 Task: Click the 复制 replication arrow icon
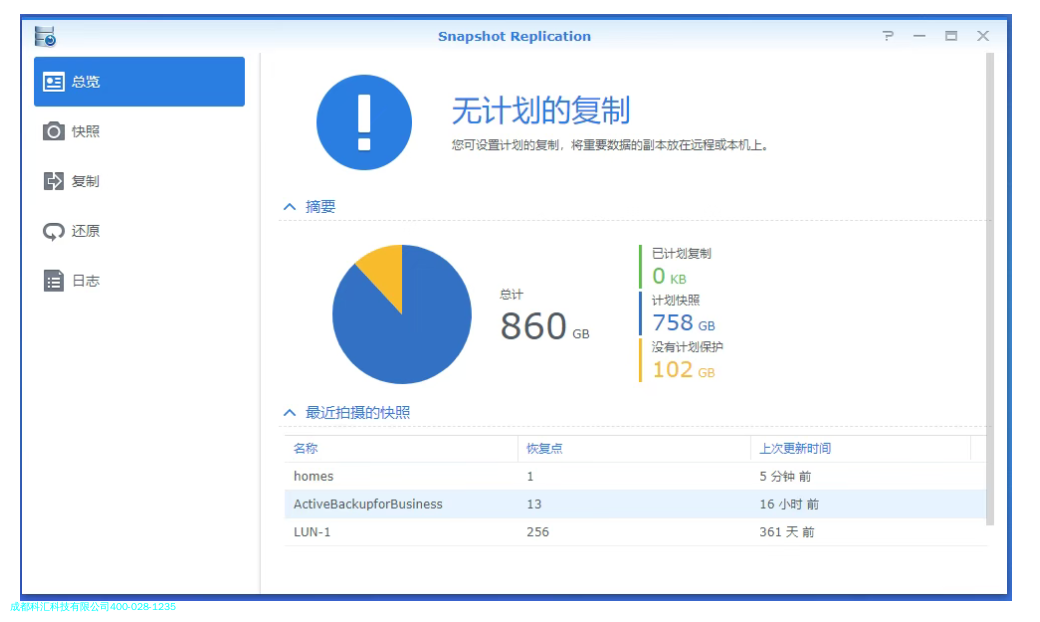pos(54,181)
